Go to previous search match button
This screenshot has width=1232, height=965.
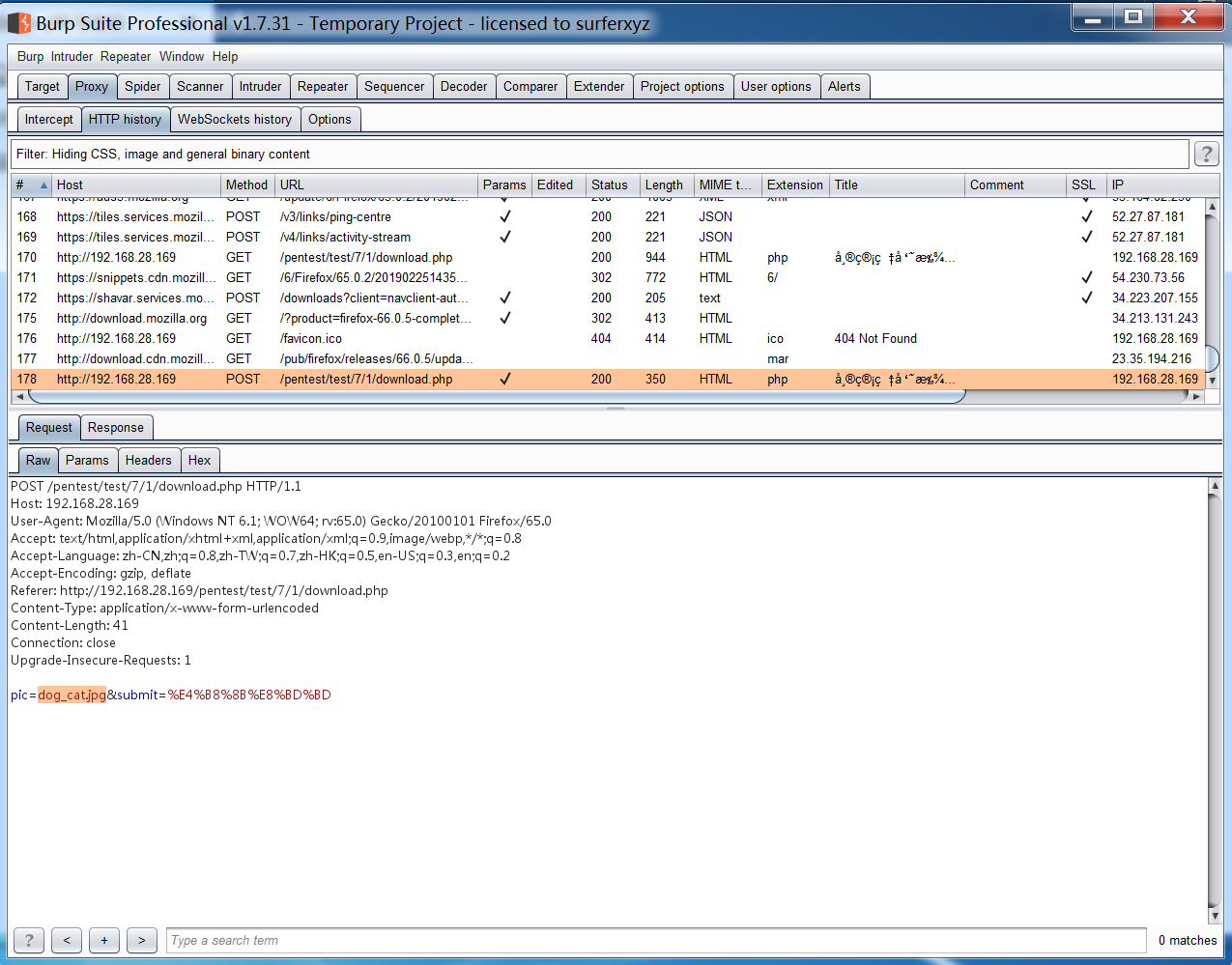pyautogui.click(x=66, y=940)
